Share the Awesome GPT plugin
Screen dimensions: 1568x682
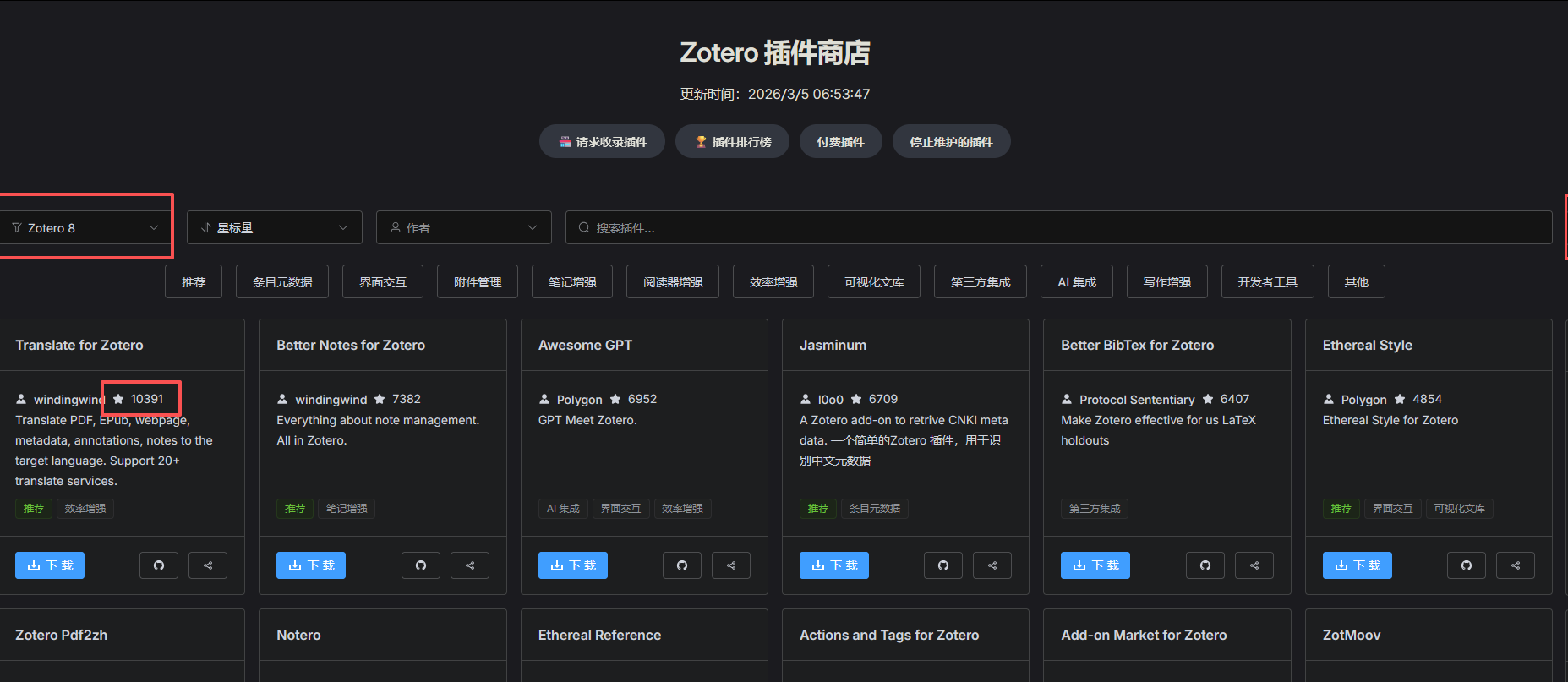coord(731,565)
